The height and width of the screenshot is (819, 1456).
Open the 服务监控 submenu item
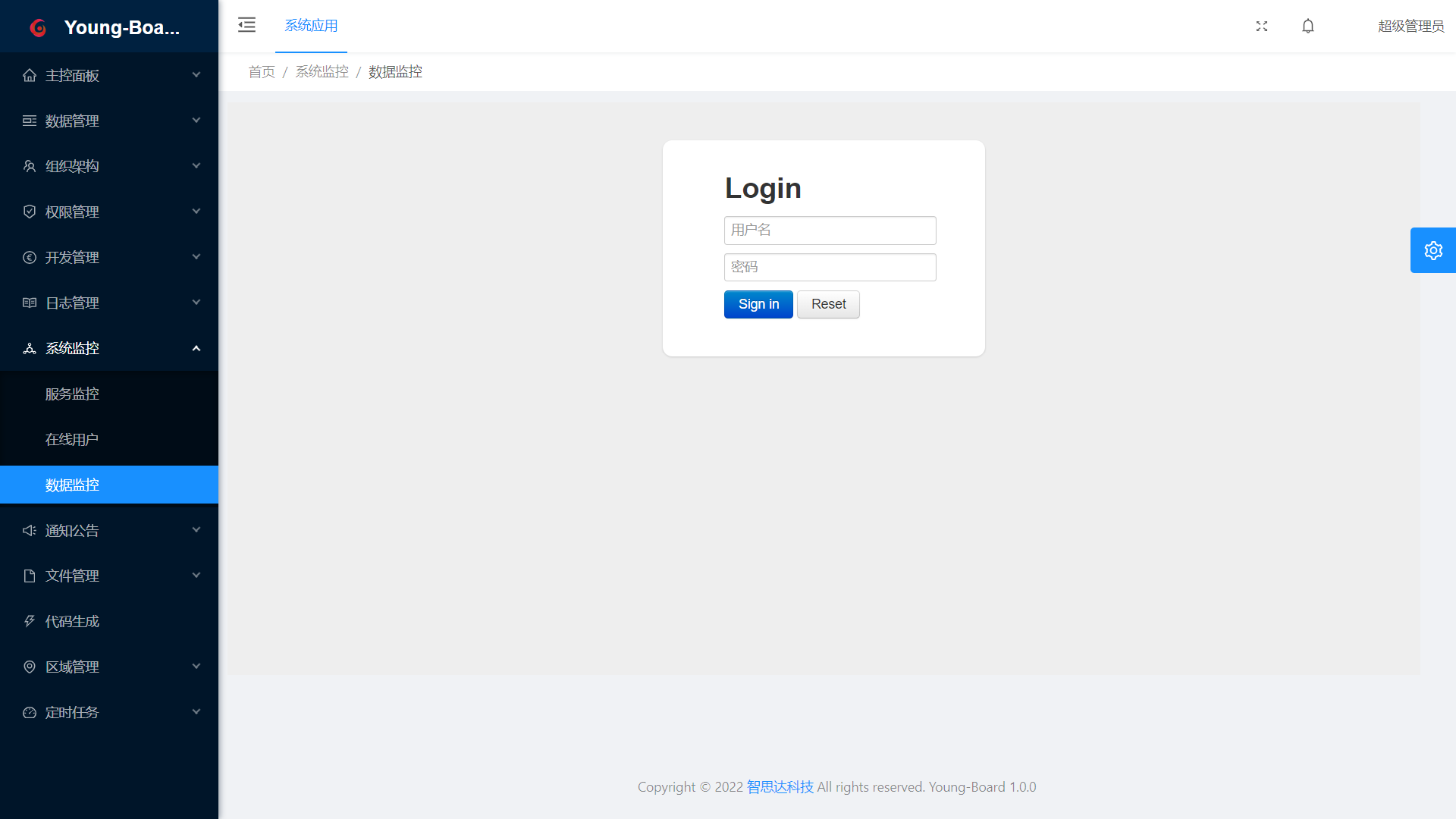[x=72, y=394]
